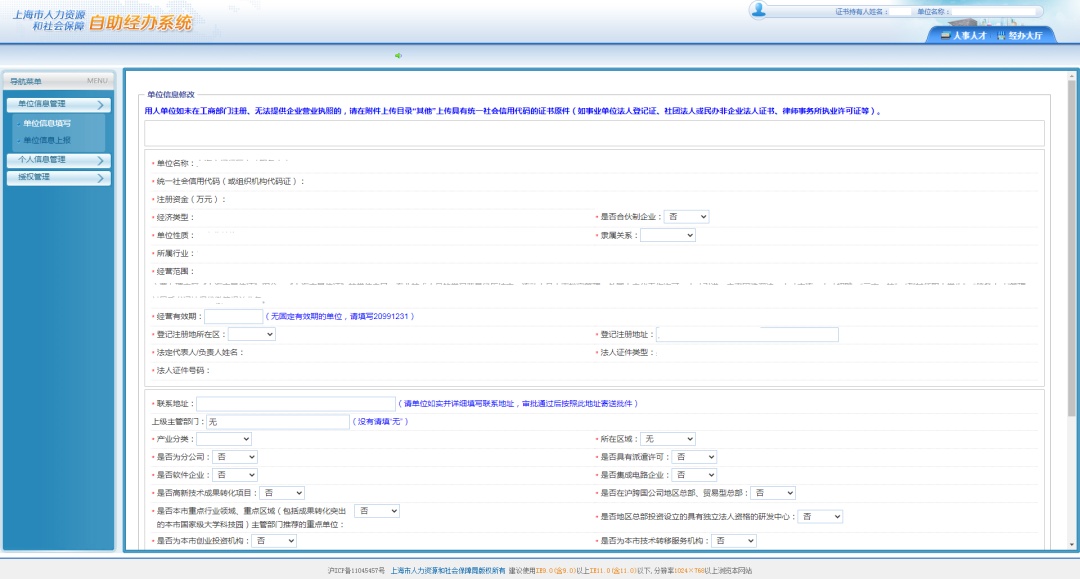1080x579 pixels.
Task: Click the green speaker announcement icon
Action: pos(399,56)
